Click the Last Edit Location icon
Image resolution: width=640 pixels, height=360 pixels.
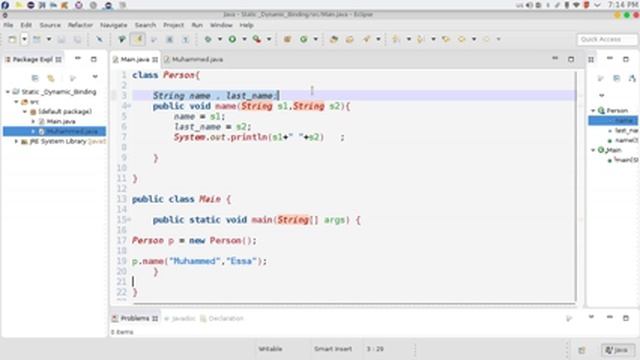pyautogui.click(x=446, y=39)
